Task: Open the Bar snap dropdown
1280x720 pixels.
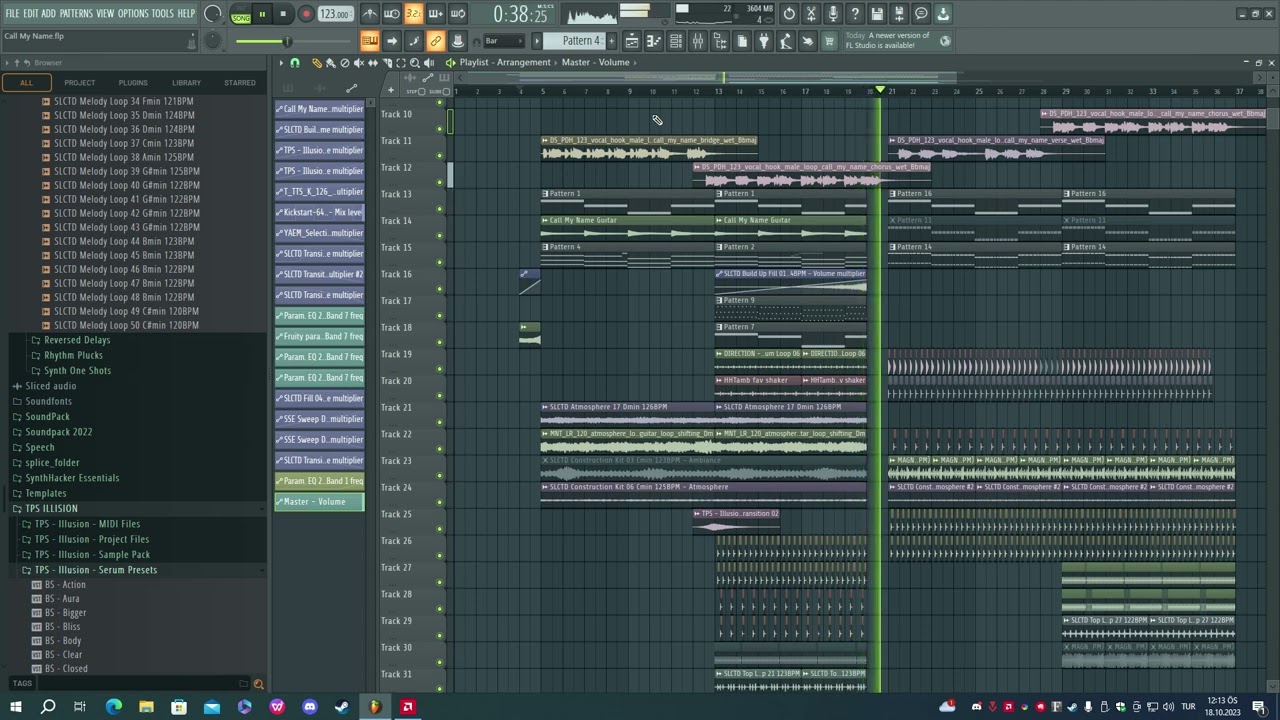Action: point(503,41)
